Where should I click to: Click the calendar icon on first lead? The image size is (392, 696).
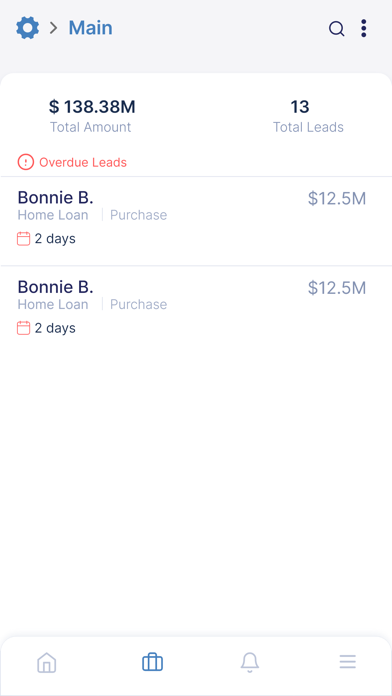(x=24, y=239)
